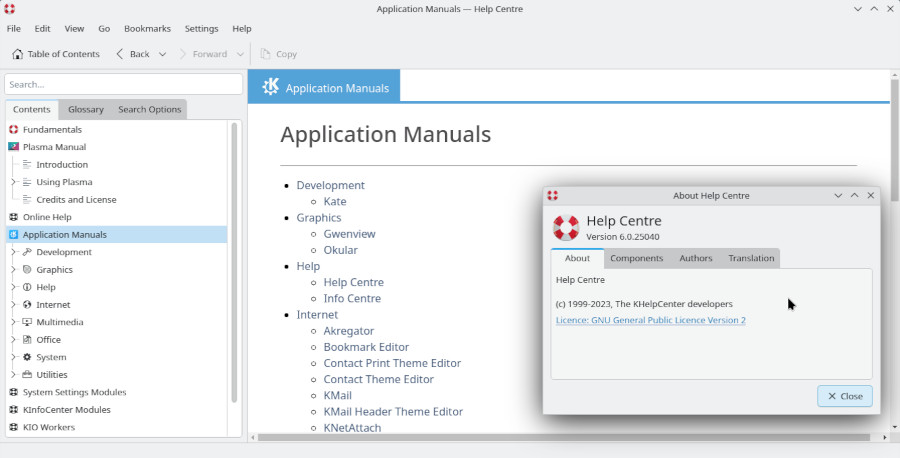Expand the Help tree node
900x458 pixels.
click(13, 287)
